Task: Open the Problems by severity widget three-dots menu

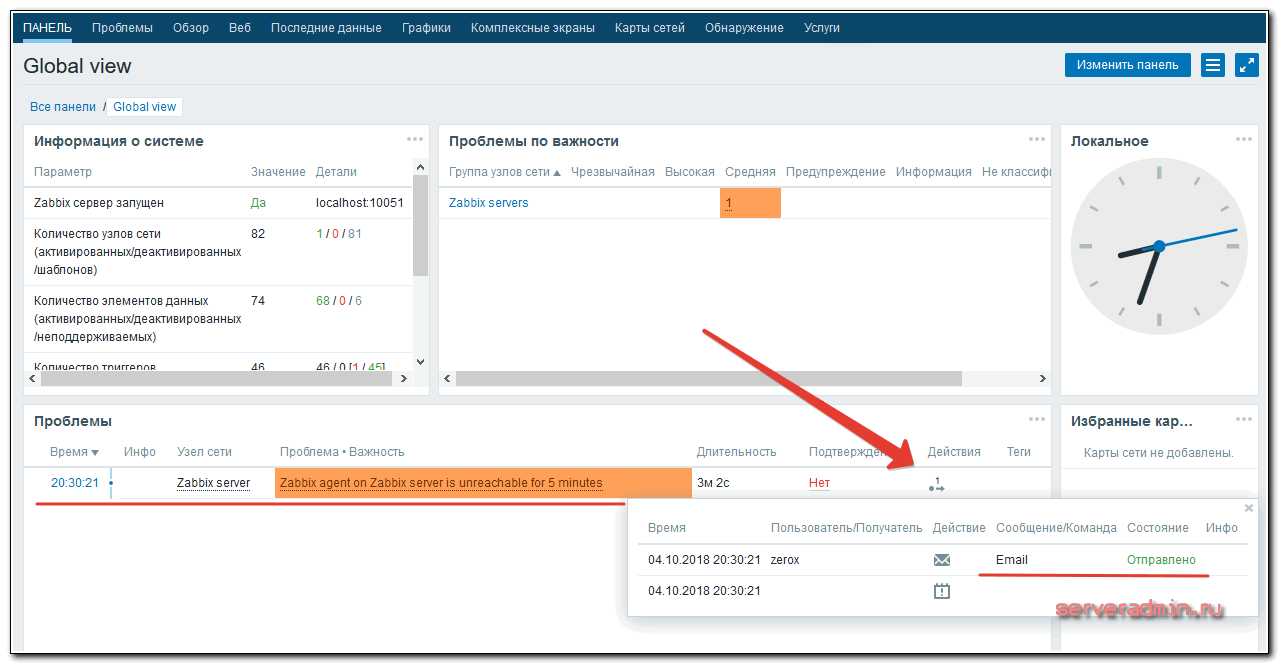Action: tap(1038, 139)
